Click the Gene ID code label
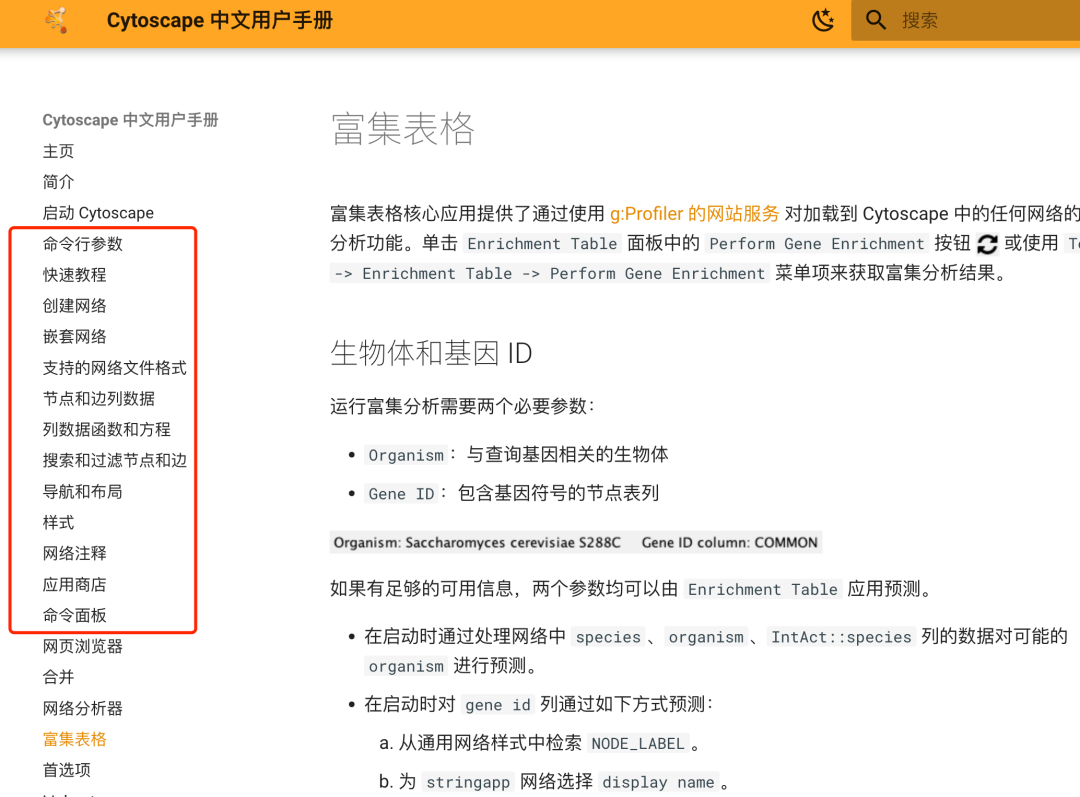The width and height of the screenshot is (1080, 797). [x=401, y=494]
